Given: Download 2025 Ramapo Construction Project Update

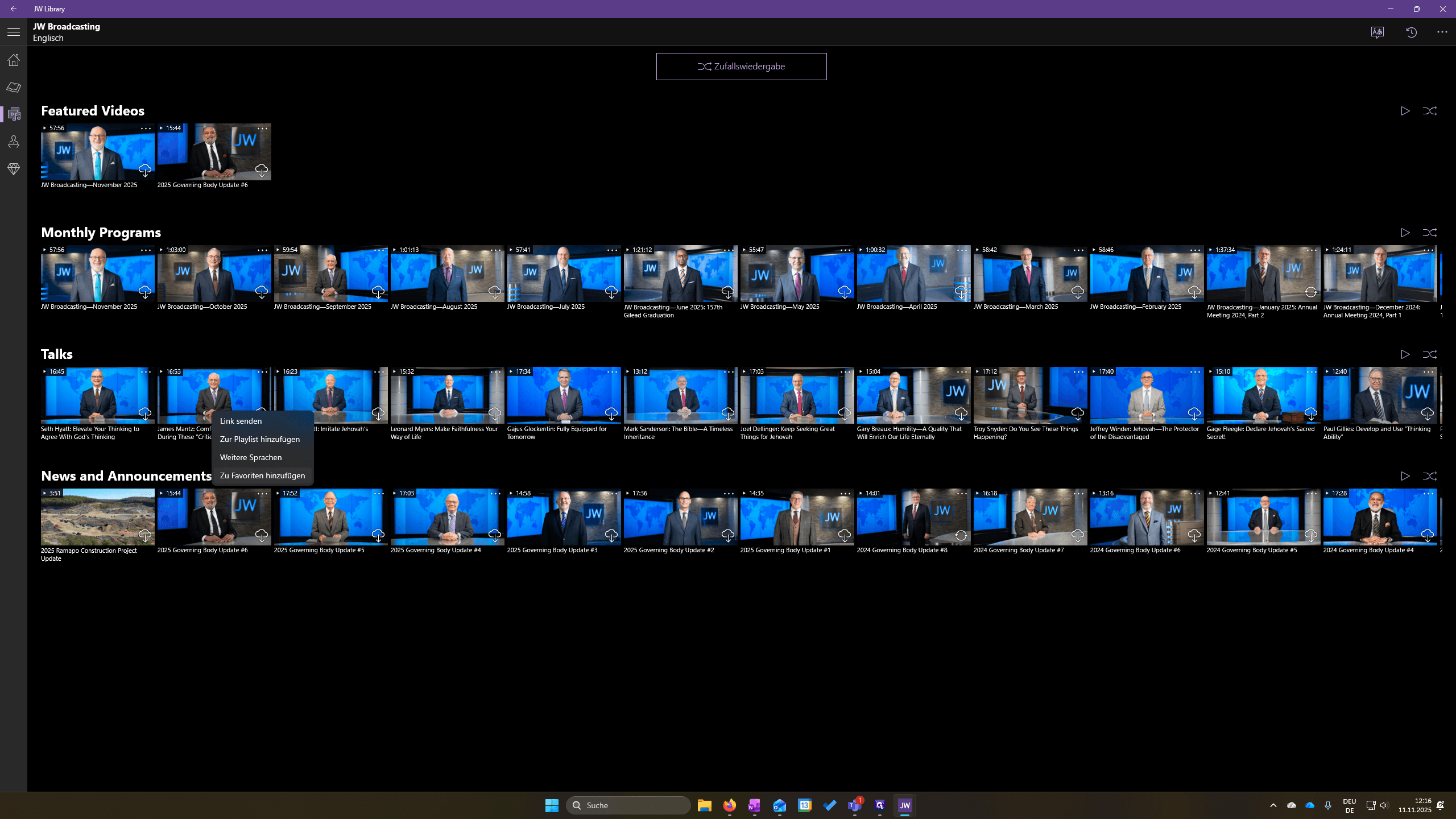Looking at the screenshot, I should coord(145,535).
